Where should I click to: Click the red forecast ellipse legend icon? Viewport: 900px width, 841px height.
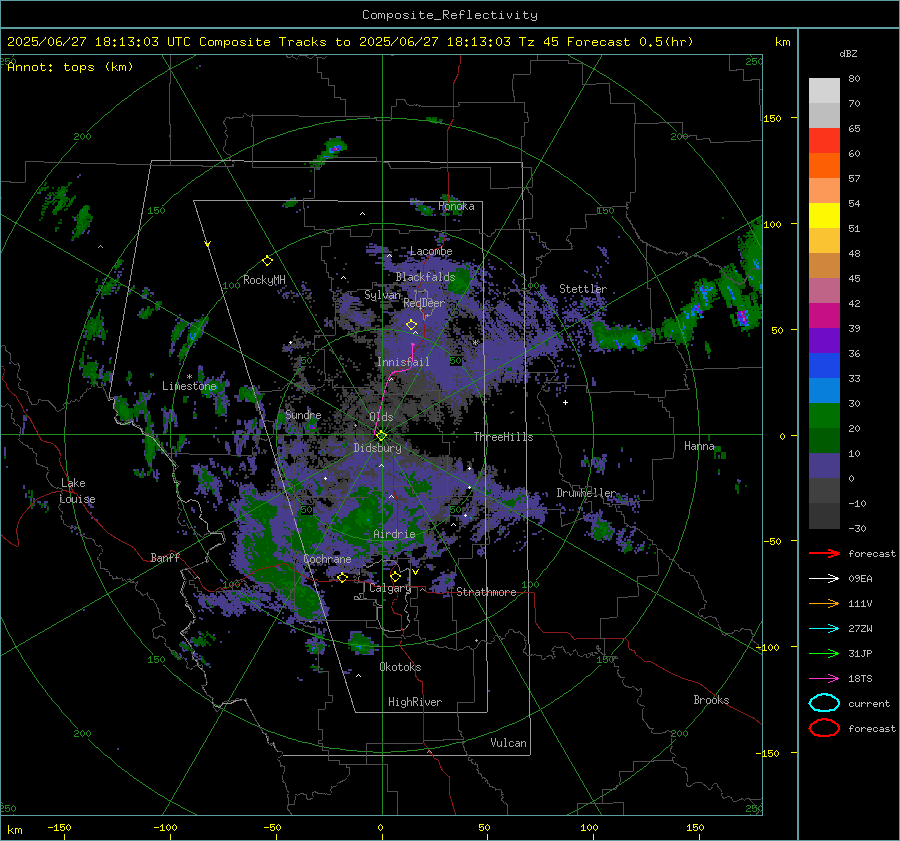[x=824, y=728]
